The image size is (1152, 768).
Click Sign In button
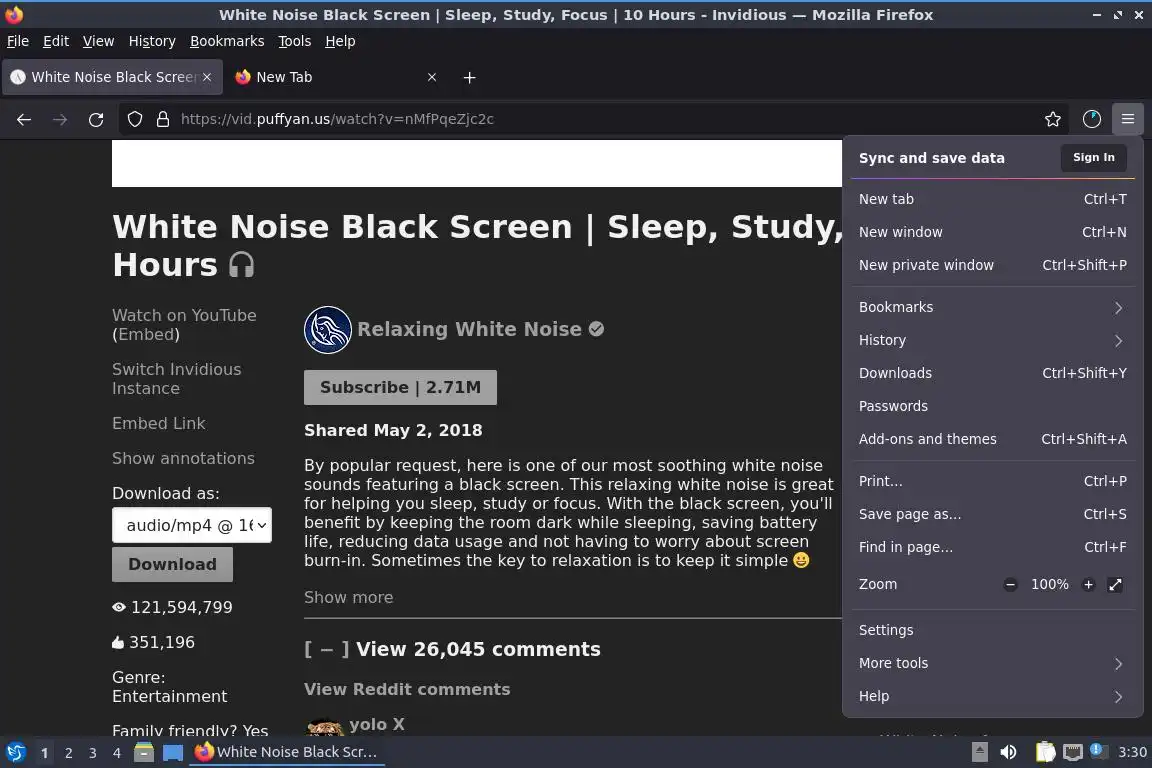[x=1093, y=157]
